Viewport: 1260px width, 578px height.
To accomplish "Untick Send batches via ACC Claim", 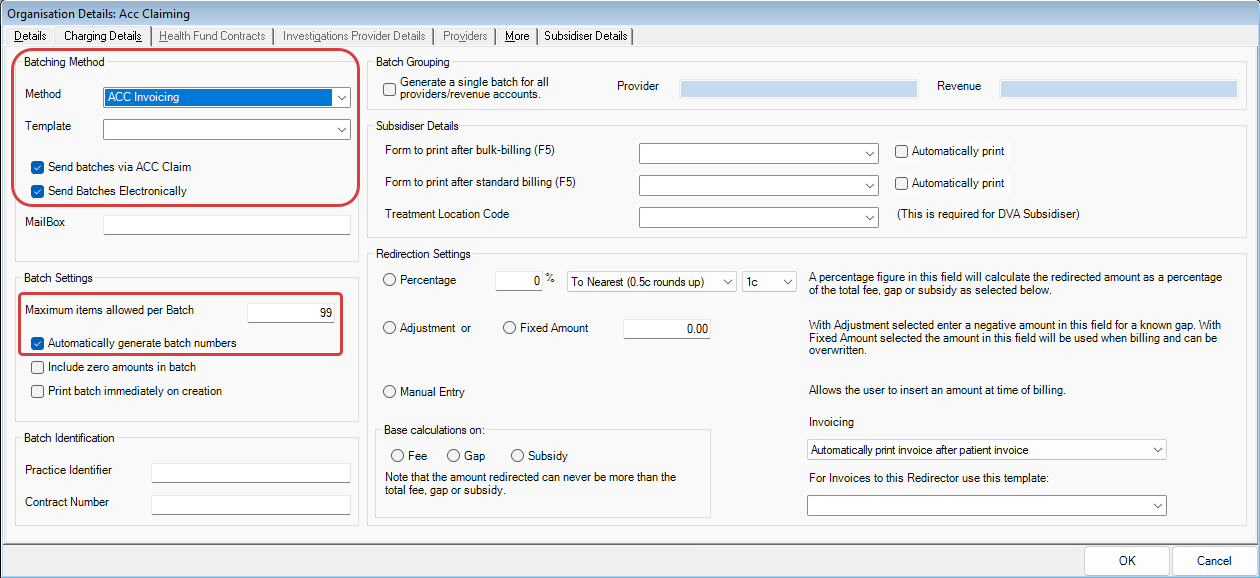I will (x=38, y=168).
